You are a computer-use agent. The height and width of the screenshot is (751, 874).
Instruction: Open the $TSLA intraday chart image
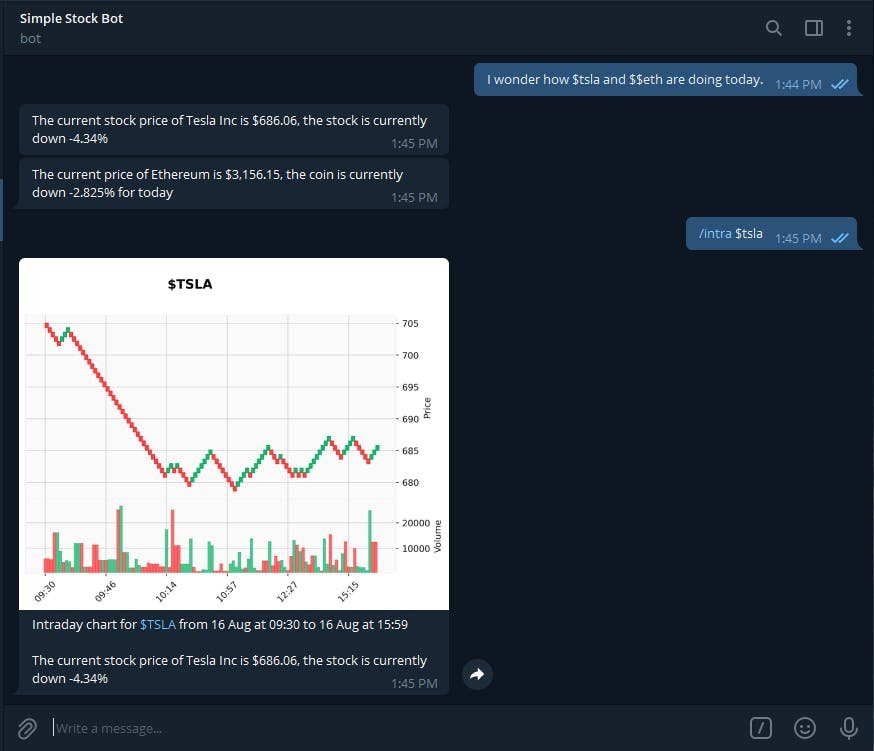234,434
